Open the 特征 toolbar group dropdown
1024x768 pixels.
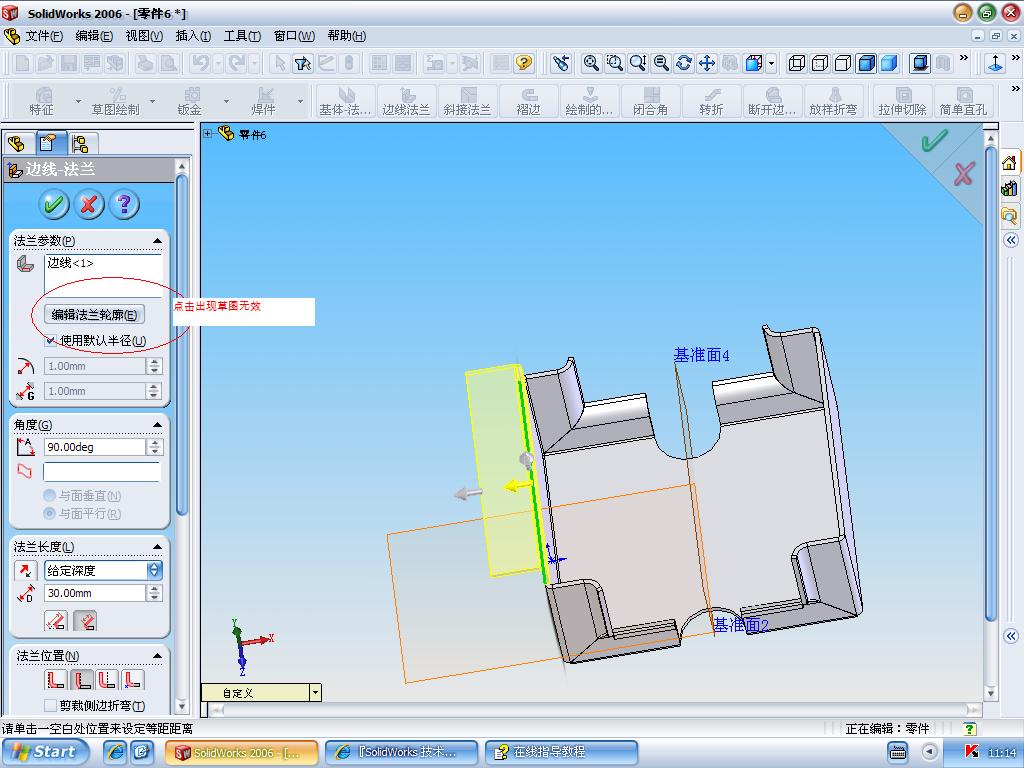(x=78, y=101)
